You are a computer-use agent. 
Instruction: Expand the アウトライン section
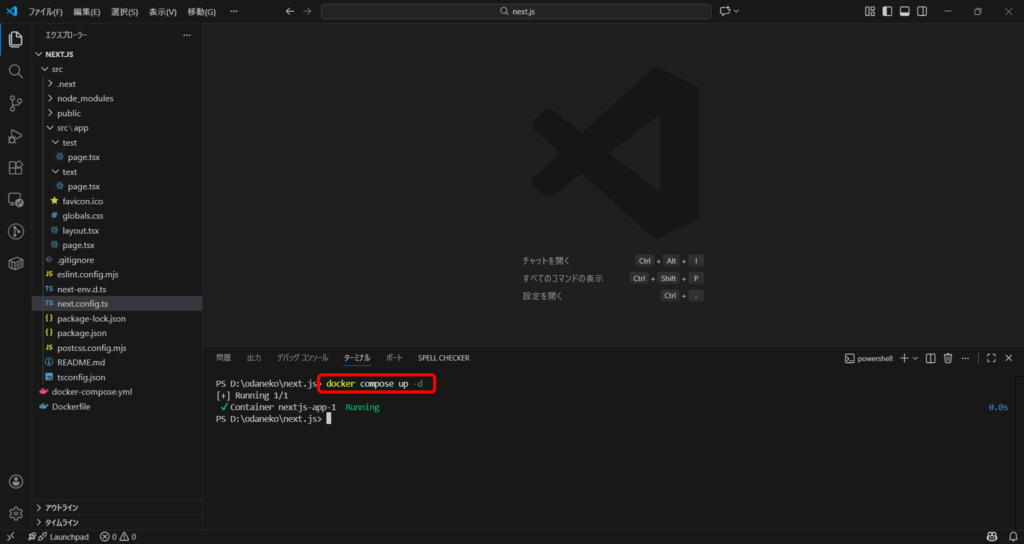(61, 507)
